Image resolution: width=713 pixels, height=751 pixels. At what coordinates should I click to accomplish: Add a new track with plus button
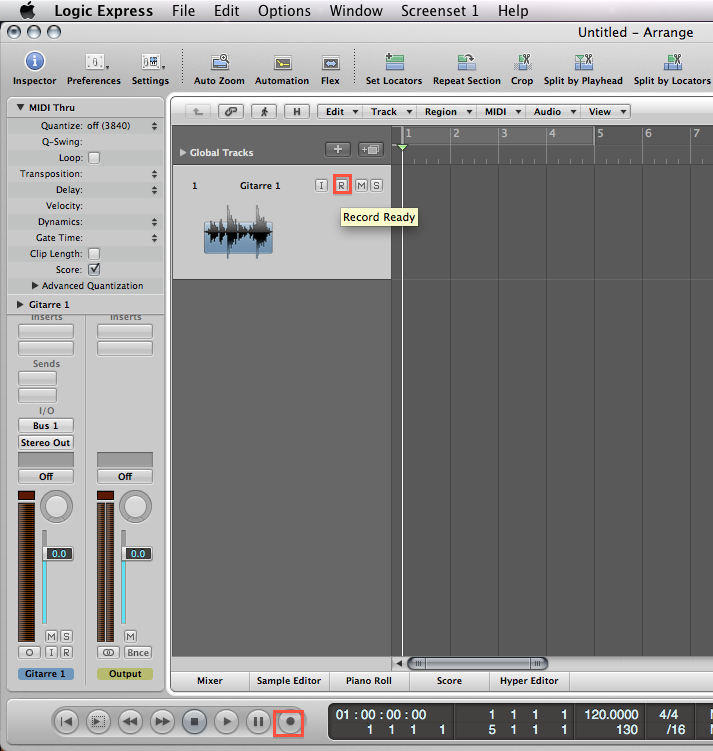[x=338, y=149]
